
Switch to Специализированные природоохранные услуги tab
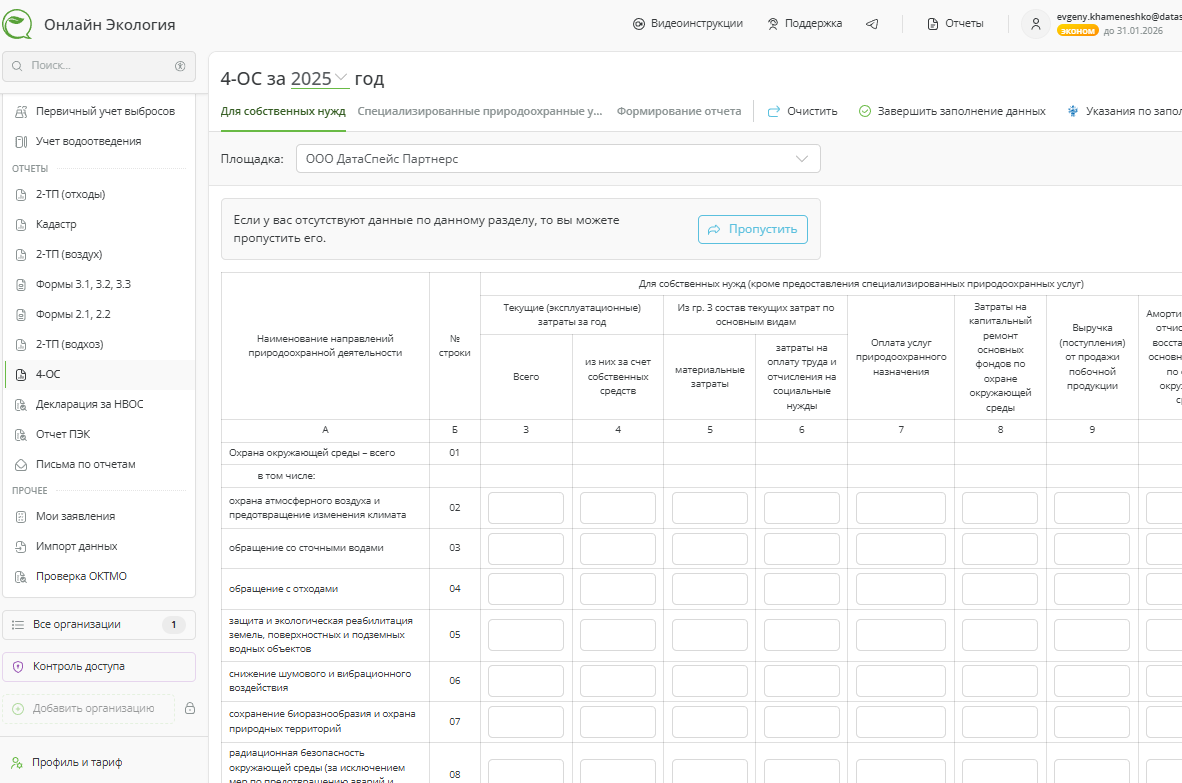pos(480,111)
